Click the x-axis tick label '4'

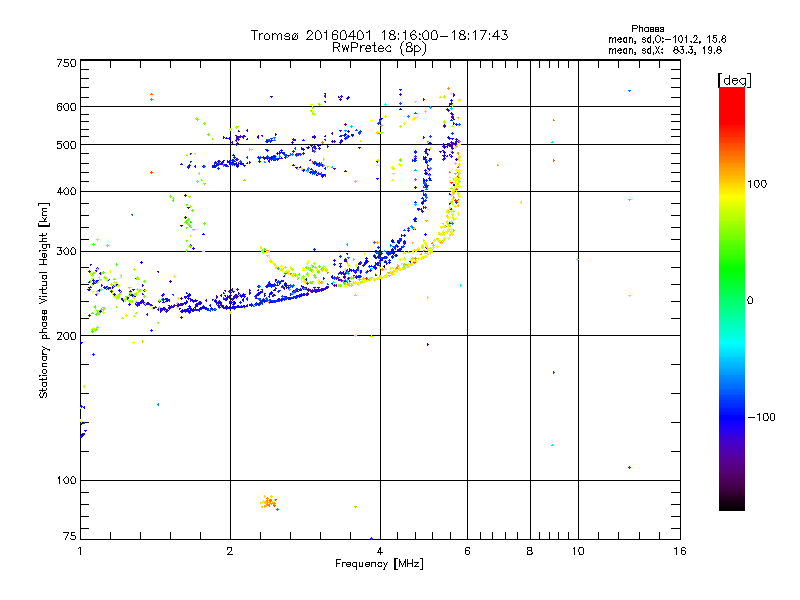(x=380, y=551)
